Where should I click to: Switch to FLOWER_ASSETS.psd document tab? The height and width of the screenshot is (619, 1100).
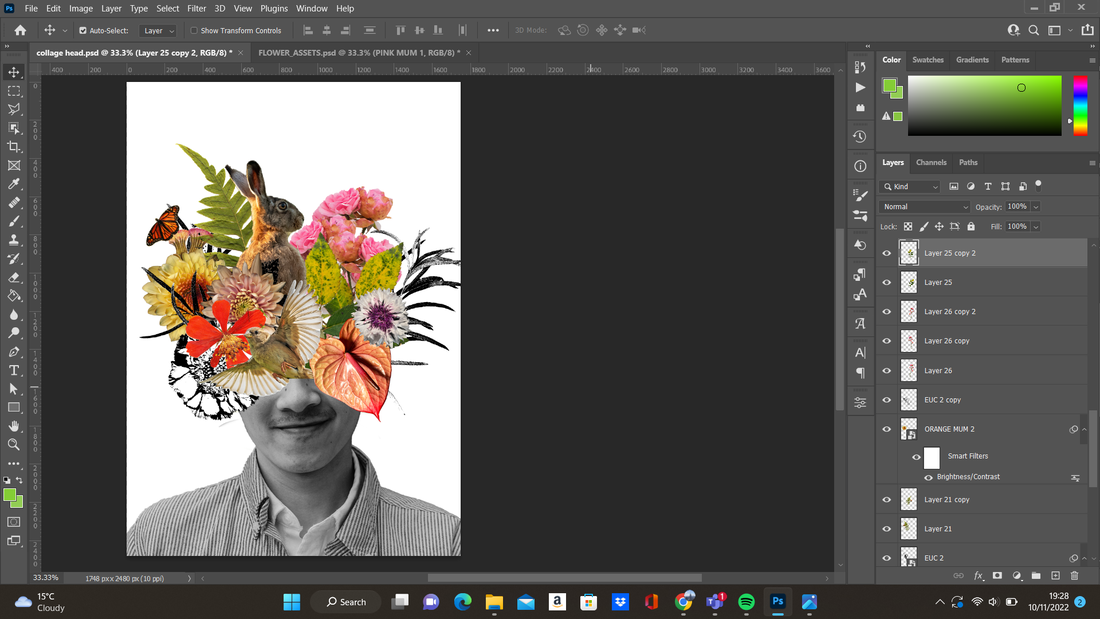click(x=359, y=53)
